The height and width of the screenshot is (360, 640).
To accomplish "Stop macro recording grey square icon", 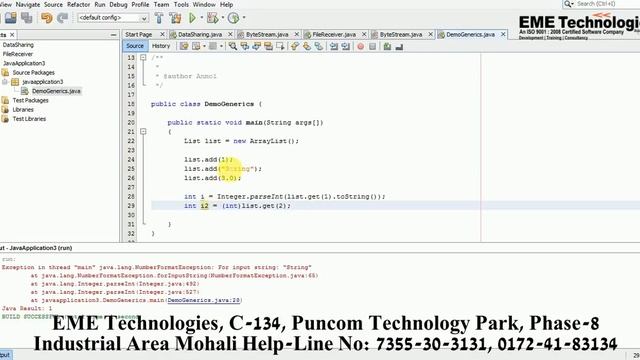I will (372, 47).
